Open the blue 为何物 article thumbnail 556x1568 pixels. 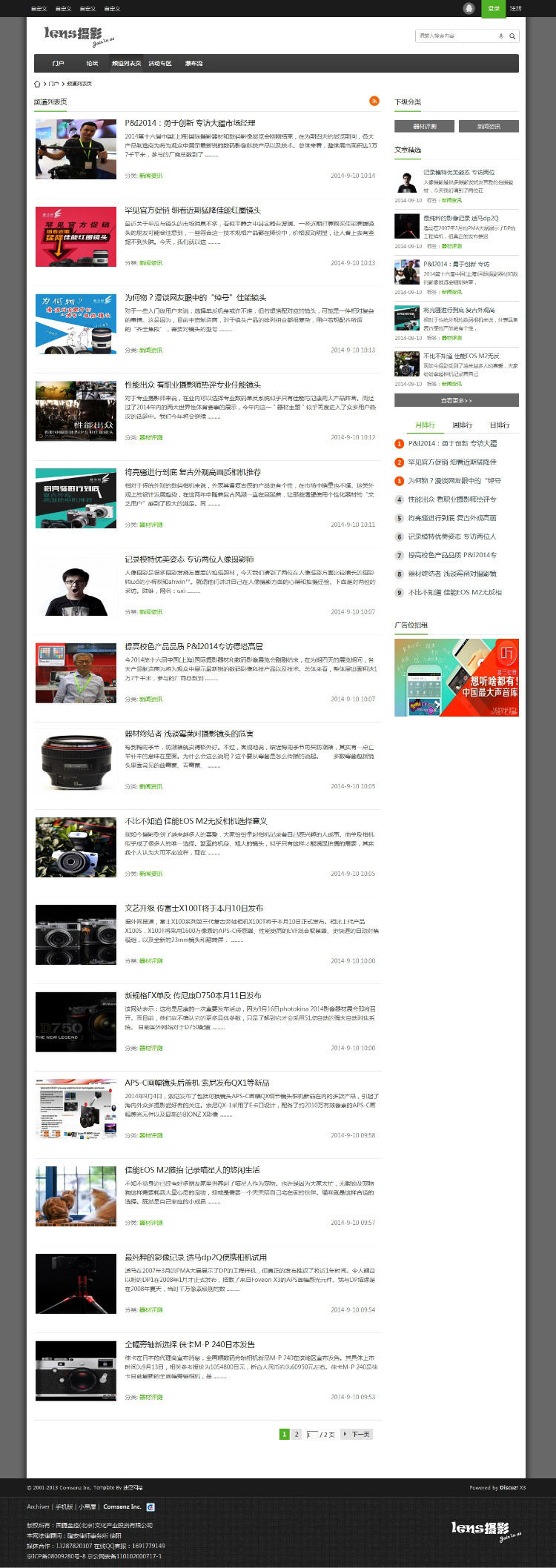(x=76, y=324)
